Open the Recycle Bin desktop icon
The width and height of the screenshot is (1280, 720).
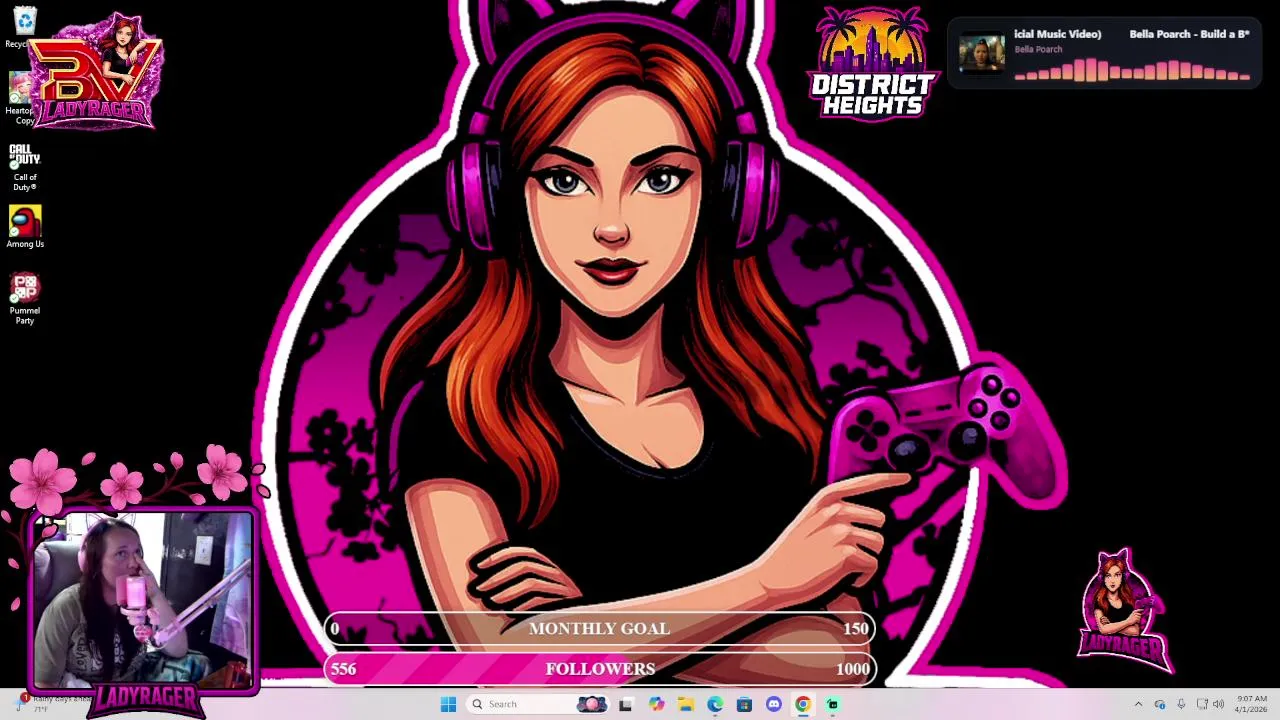24,27
